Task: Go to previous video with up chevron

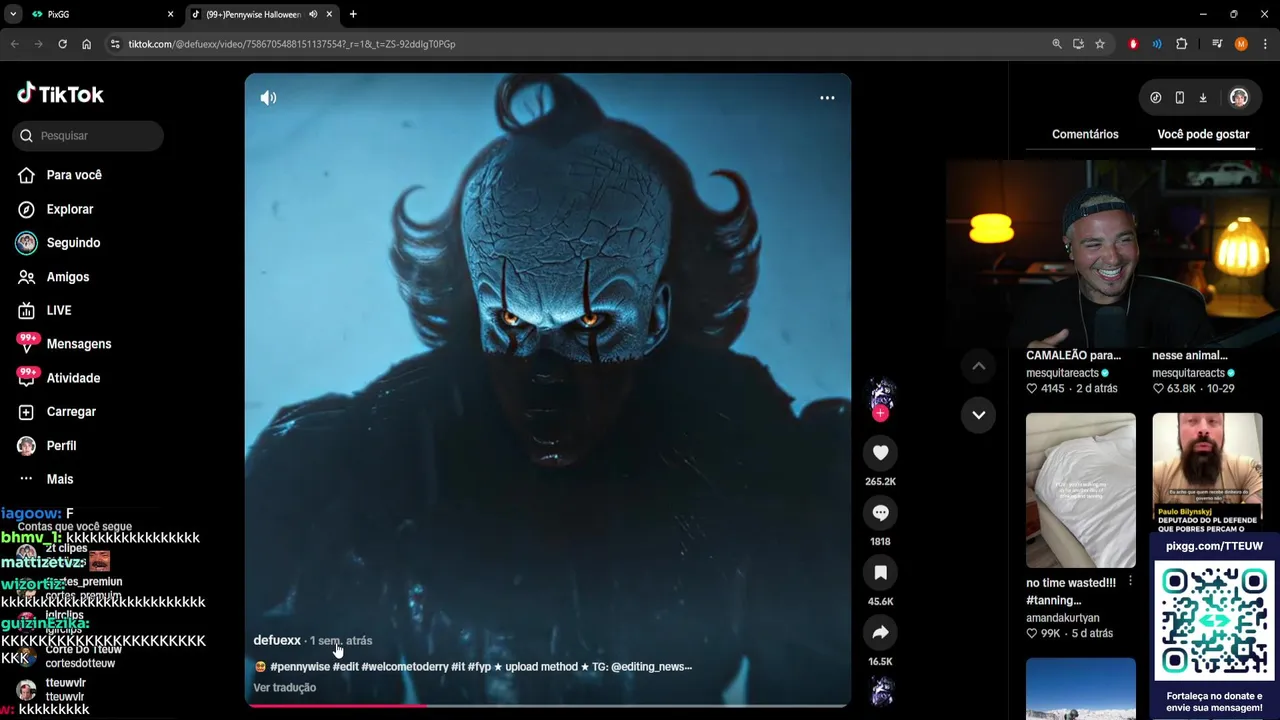Action: pos(978,366)
